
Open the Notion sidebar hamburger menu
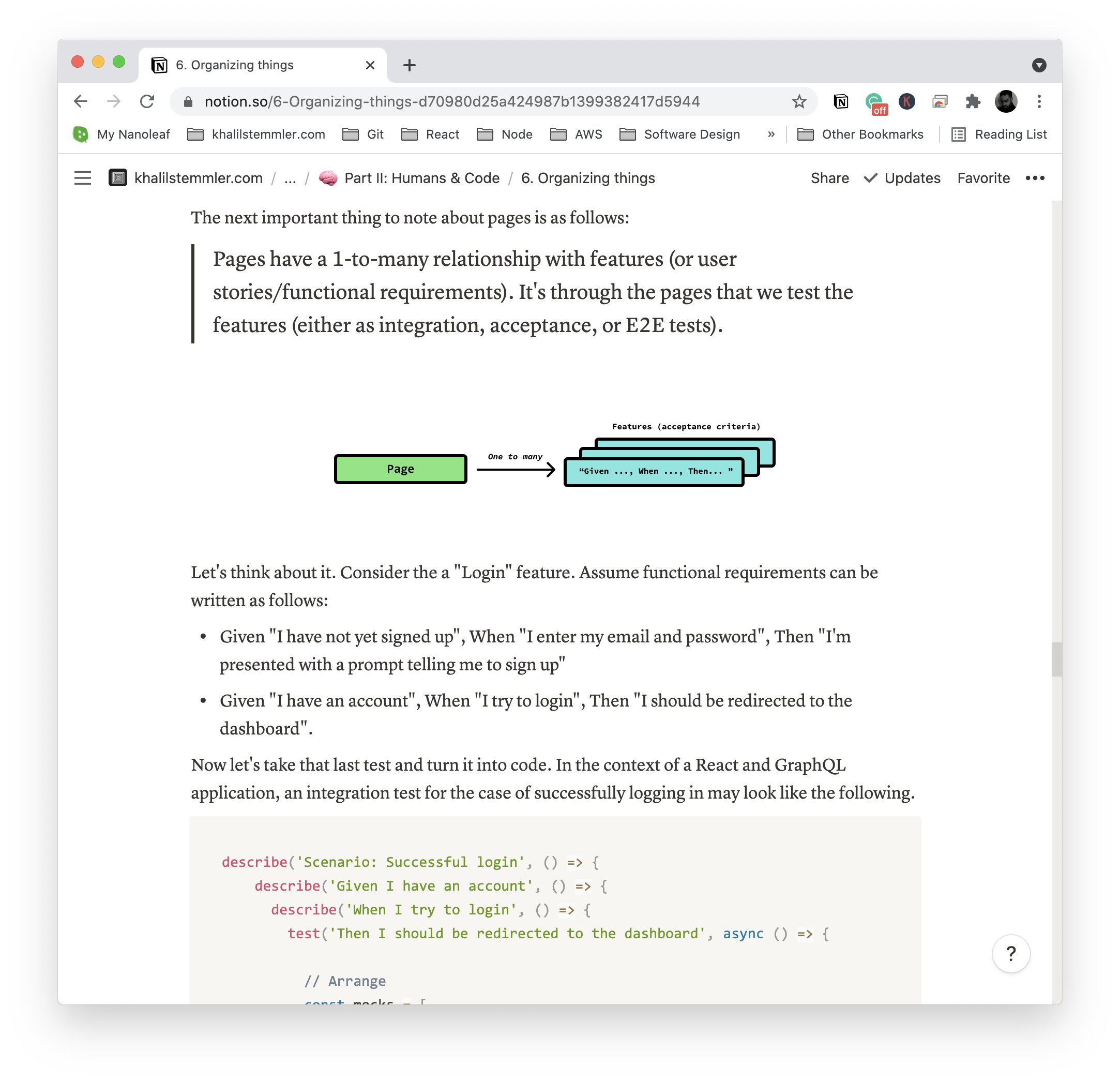82,178
